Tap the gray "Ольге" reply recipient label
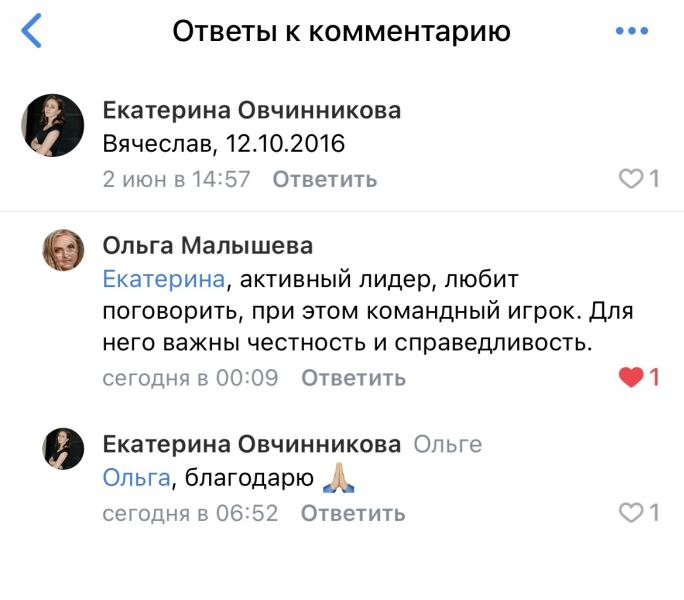This screenshot has width=684, height=600. tap(447, 445)
